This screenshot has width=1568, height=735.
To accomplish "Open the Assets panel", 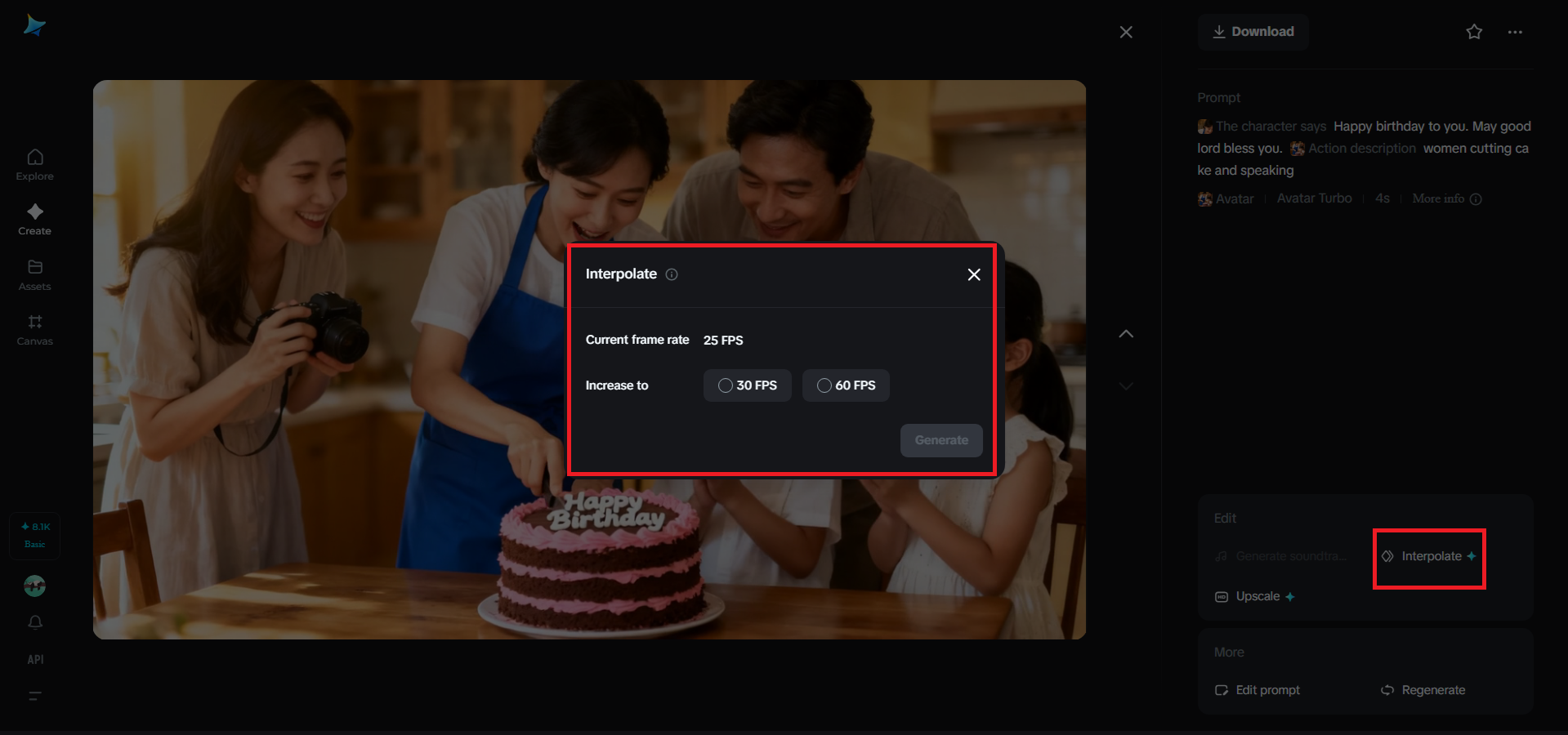I will 34,275.
